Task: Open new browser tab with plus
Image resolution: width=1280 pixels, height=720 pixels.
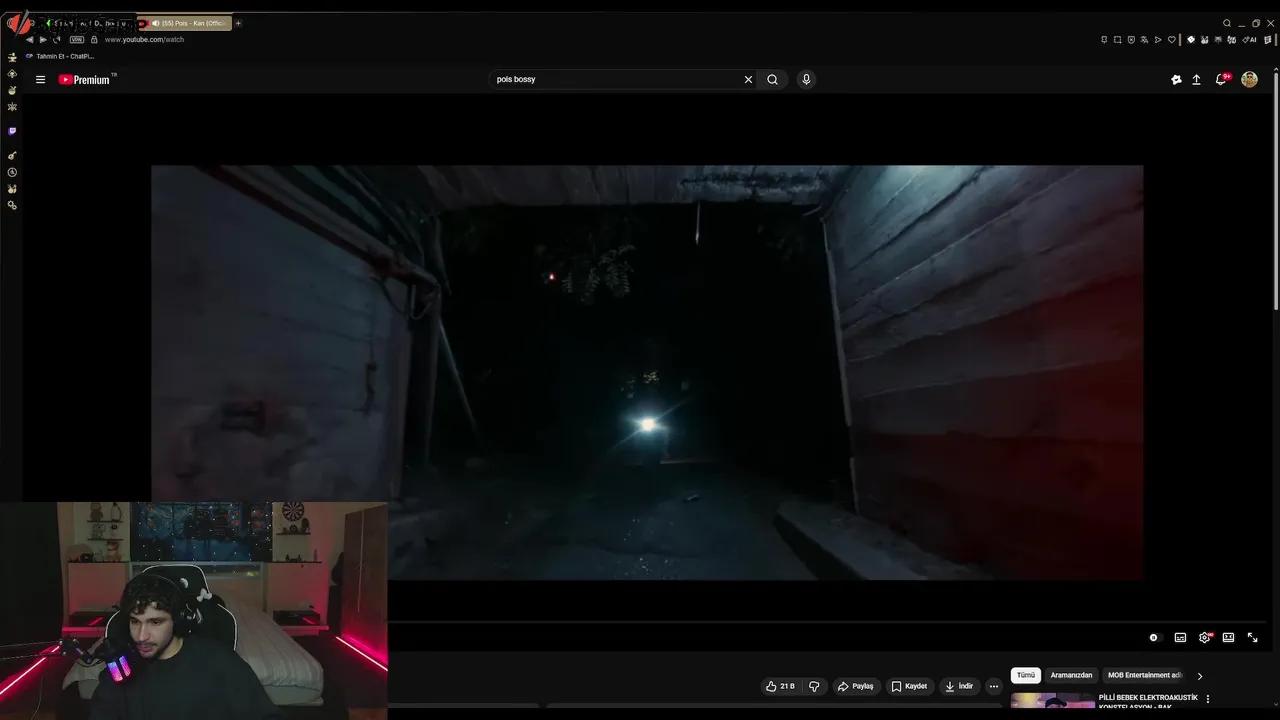Action: (x=238, y=23)
